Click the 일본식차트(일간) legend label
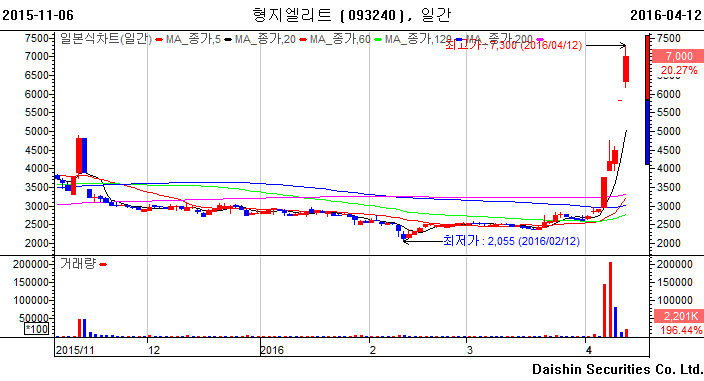Viewport: 704px width, 381px height. 106,39
